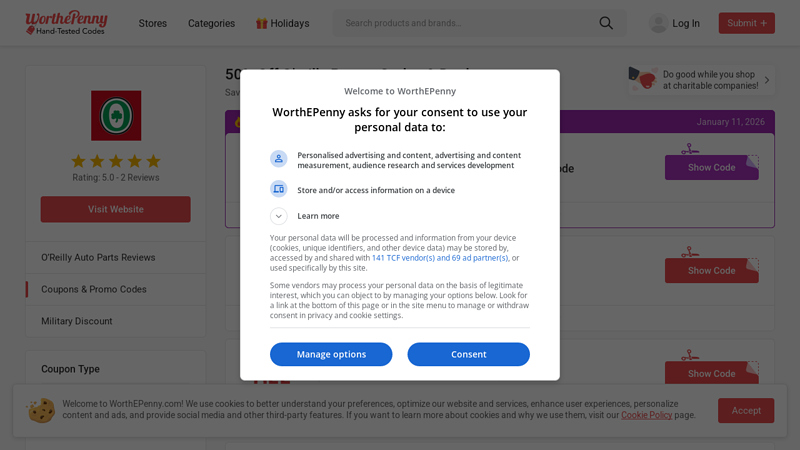
Task: Open the Stores menu
Action: point(153,23)
